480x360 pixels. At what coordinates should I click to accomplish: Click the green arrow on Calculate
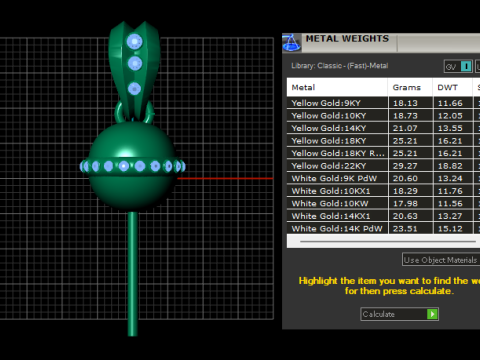pyautogui.click(x=432, y=314)
